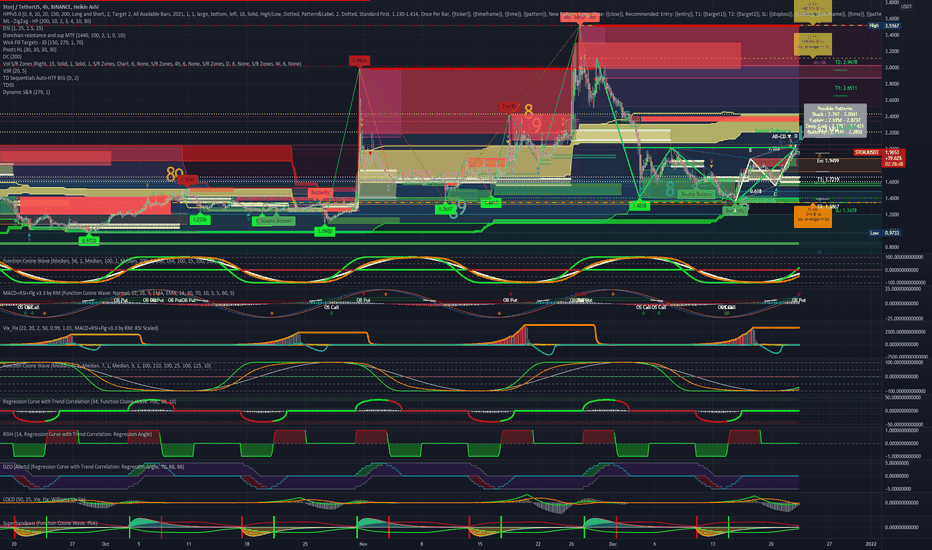Select the HPPv5.0 indicator legend
Viewport: 932px width, 550px height.
(x=442, y=14)
